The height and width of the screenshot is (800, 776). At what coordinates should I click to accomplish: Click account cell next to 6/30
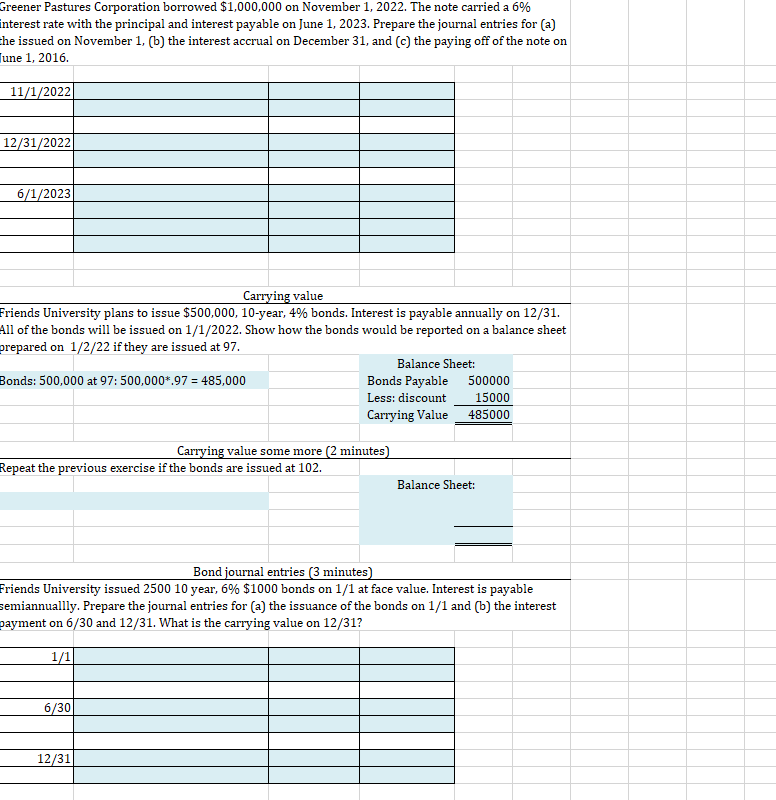(171, 707)
